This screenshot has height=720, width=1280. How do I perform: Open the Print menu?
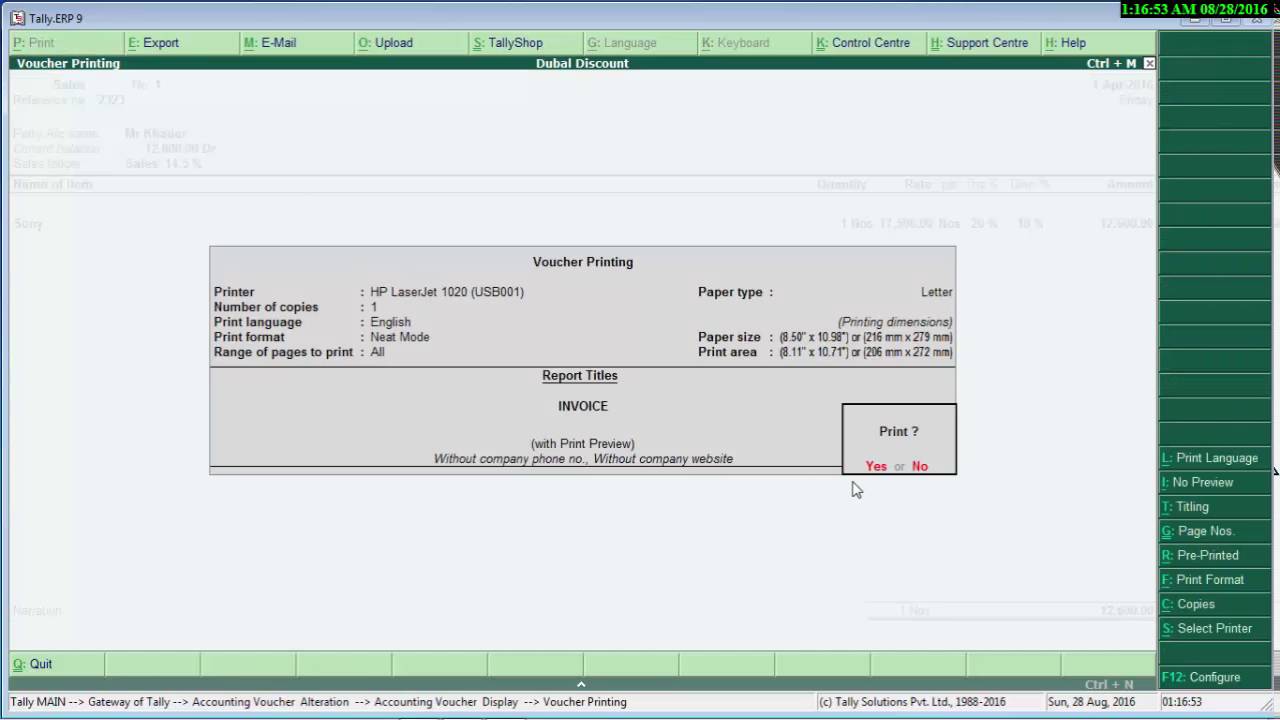(x=67, y=43)
